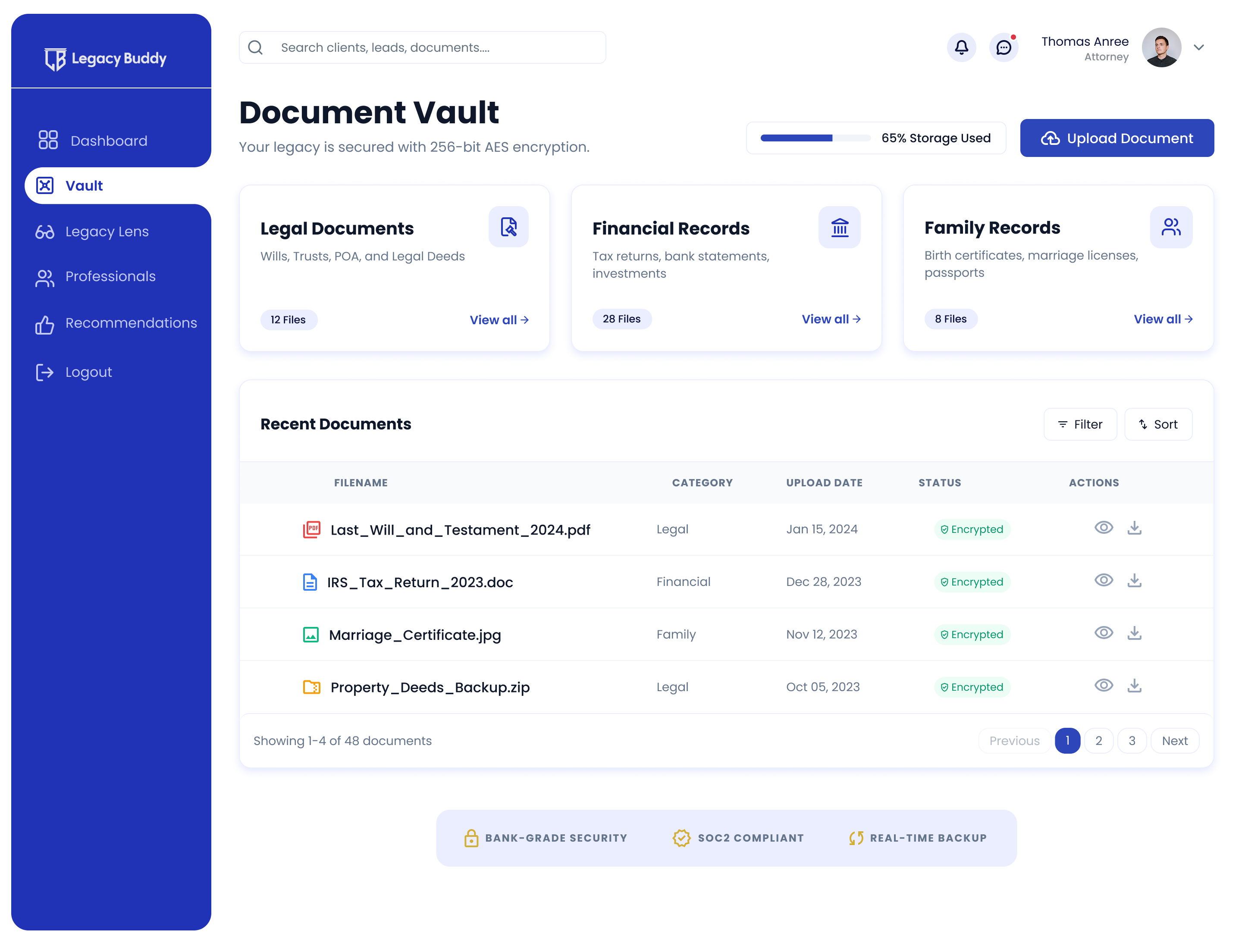Click the Upload Document button
The height and width of the screenshot is (952, 1242).
[1117, 138]
